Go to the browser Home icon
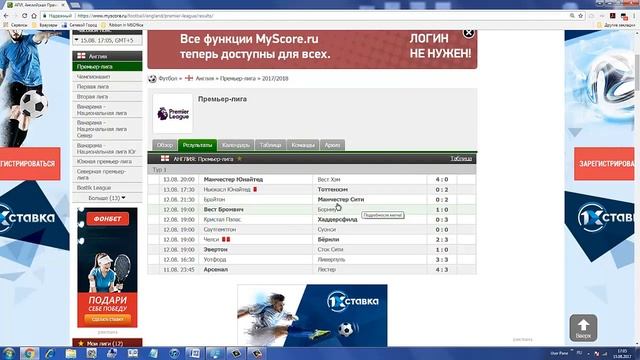The image size is (640, 360). point(34,16)
